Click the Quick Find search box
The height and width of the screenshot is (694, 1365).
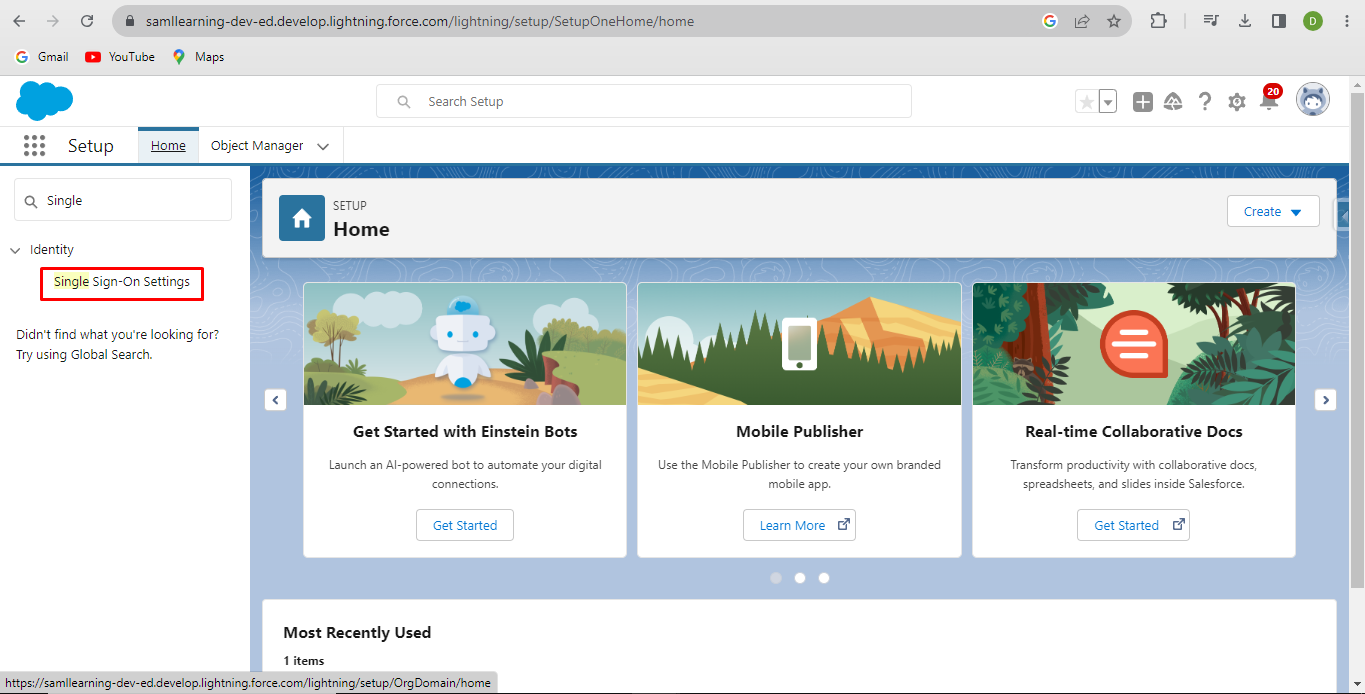pyautogui.click(x=122, y=199)
